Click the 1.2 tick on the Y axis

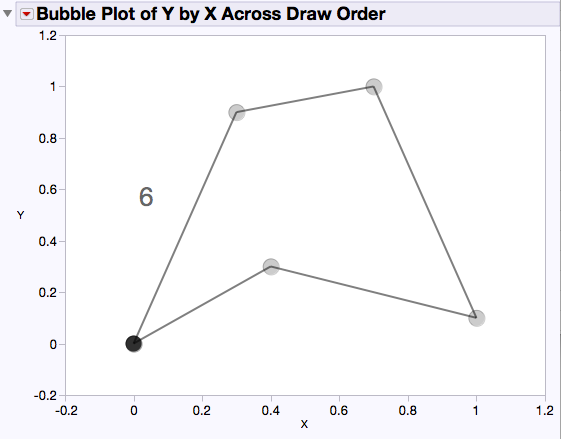coord(48,35)
